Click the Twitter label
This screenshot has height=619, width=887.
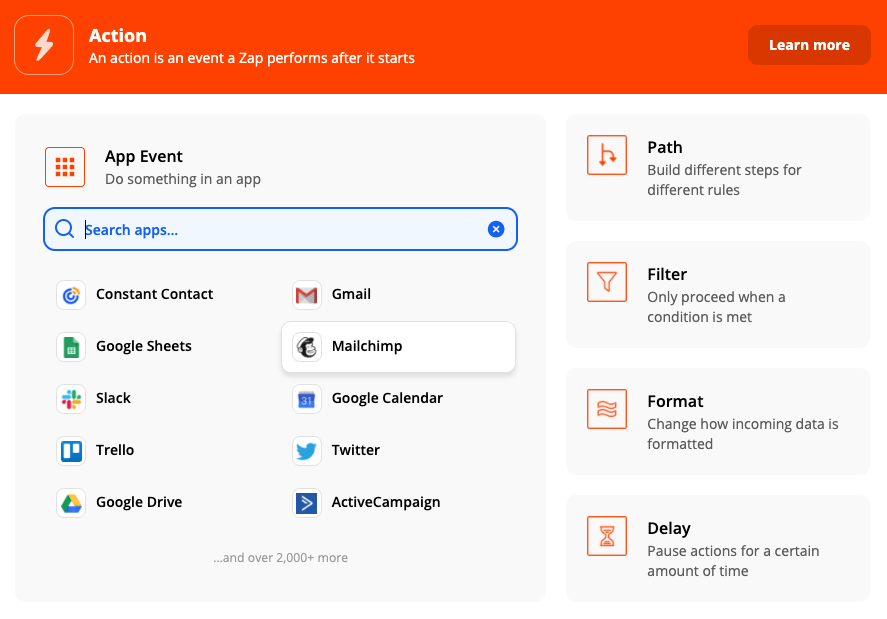click(355, 450)
